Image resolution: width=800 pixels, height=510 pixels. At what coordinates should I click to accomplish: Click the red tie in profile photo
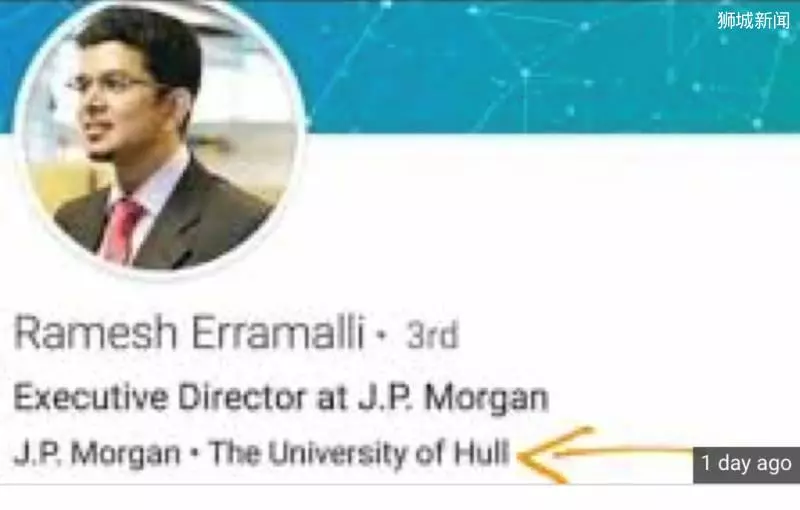pyautogui.click(x=121, y=232)
